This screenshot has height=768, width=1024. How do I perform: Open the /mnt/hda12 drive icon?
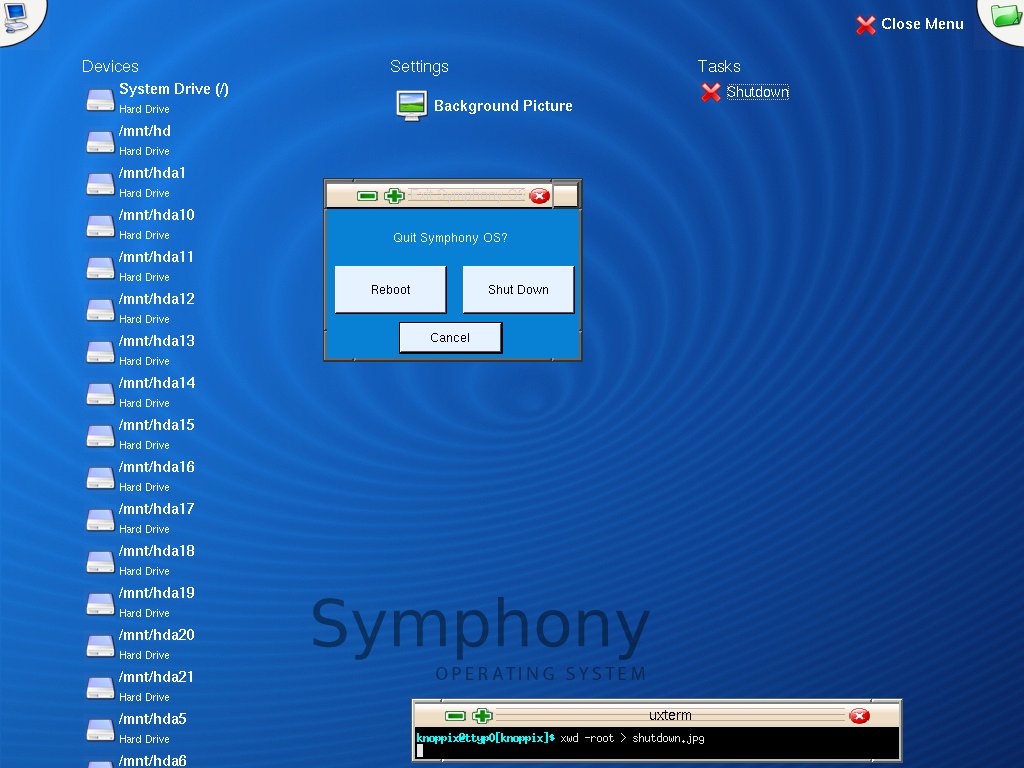coord(101,308)
